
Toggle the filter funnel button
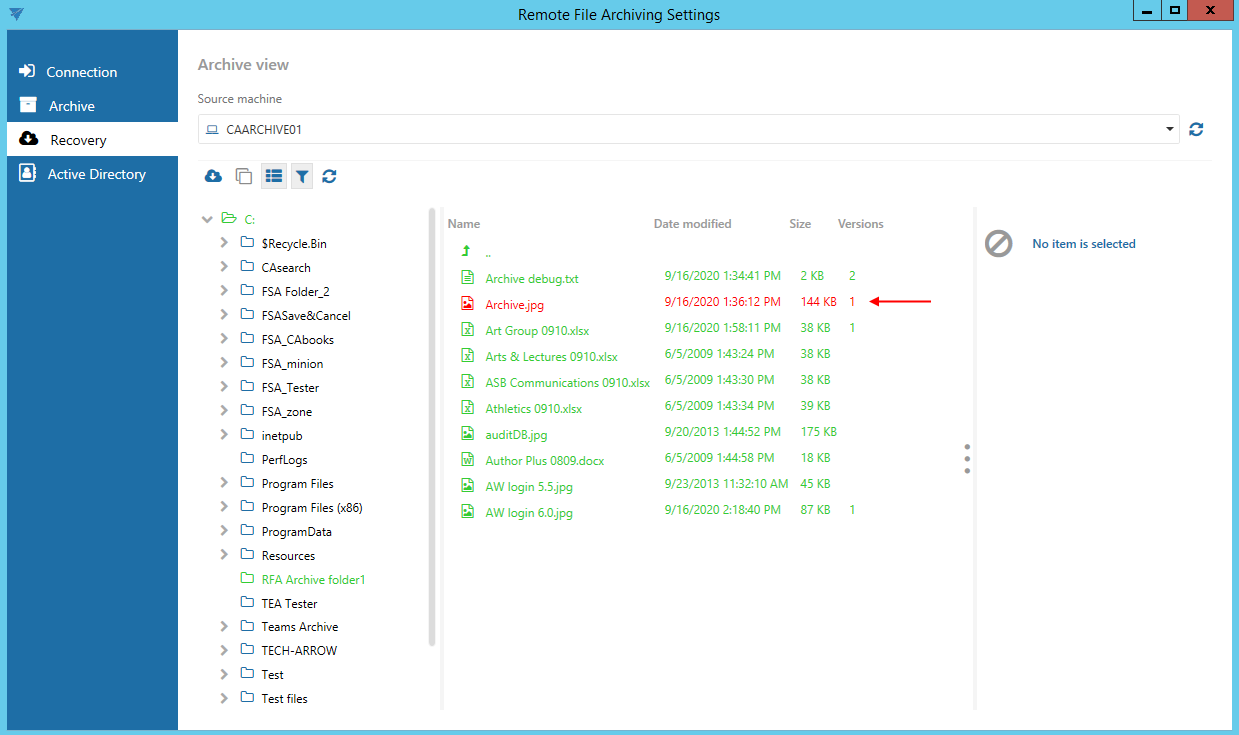pos(302,177)
